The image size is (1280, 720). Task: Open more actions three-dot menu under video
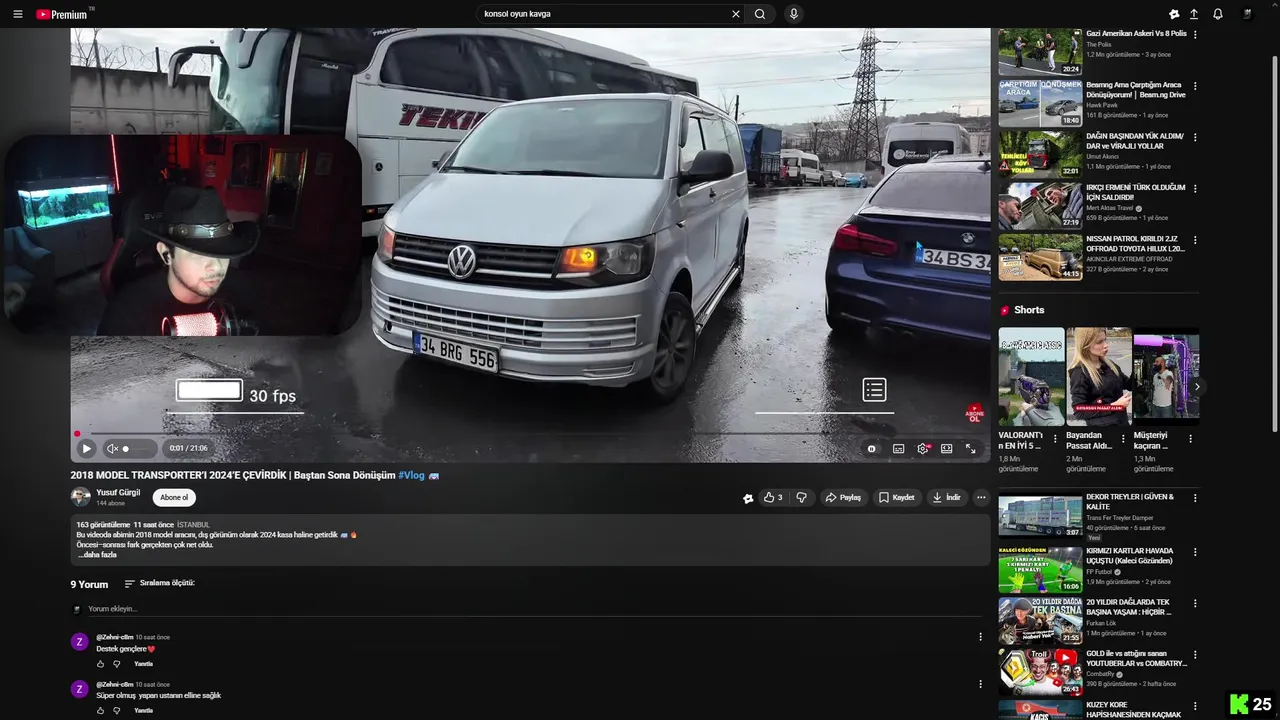tap(981, 497)
